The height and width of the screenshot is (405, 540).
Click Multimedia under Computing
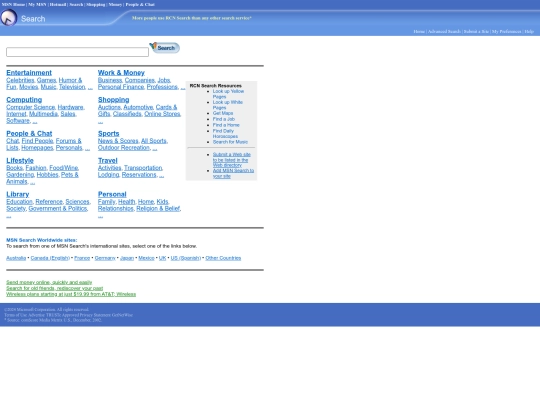coord(43,114)
